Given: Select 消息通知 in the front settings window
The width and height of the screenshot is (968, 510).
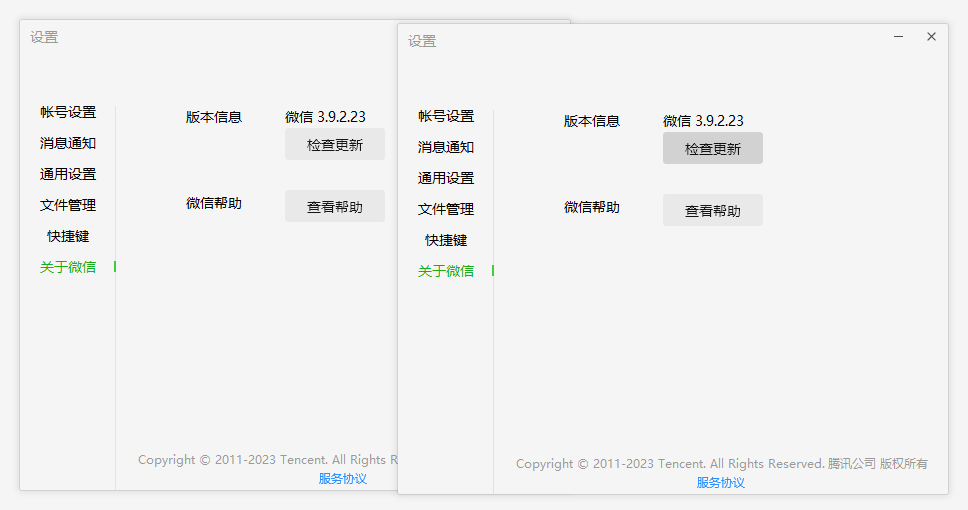Looking at the screenshot, I should point(446,147).
